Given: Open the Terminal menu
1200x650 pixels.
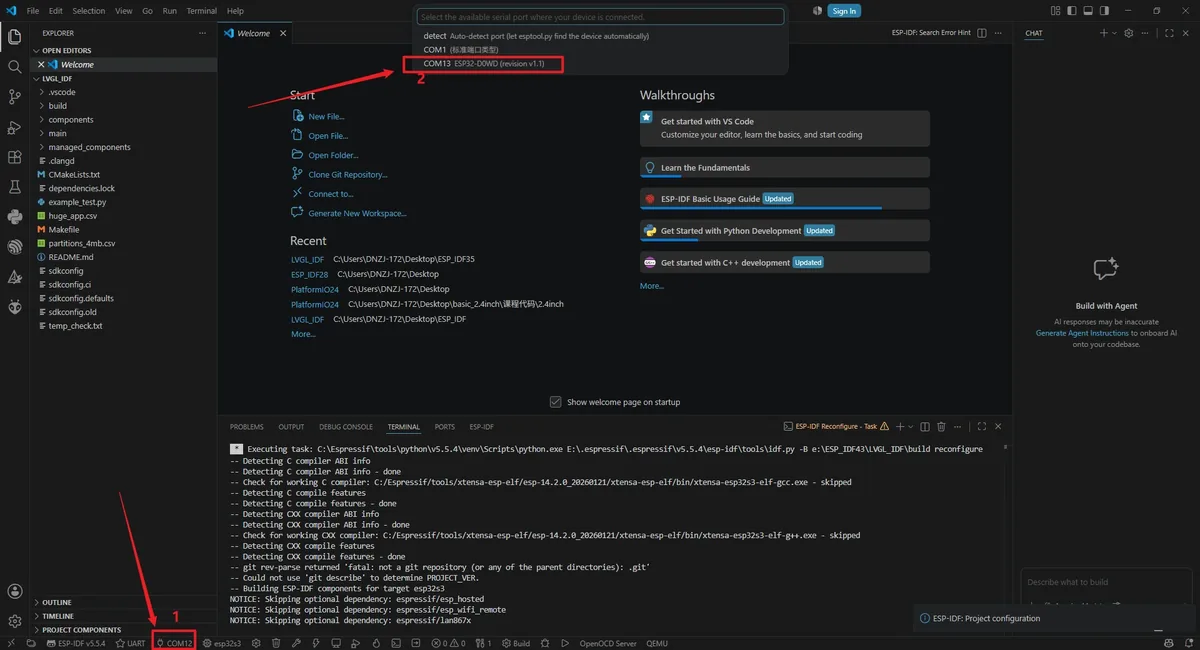Looking at the screenshot, I should 201,11.
